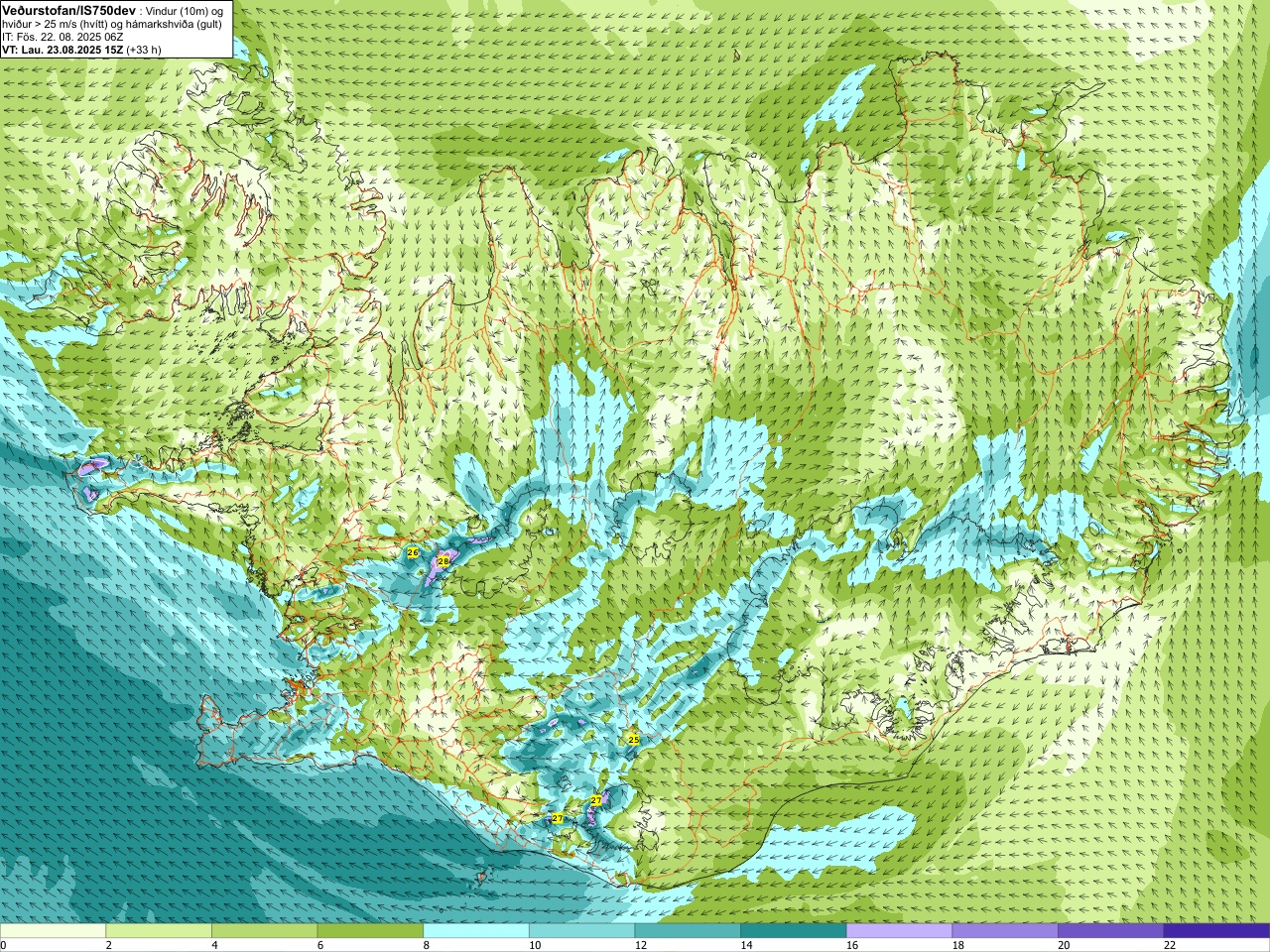Click the "VT: Lau. 23.08.2025 15Z" valid time text
Image resolution: width=1270 pixels, height=952 pixels.
click(63, 50)
